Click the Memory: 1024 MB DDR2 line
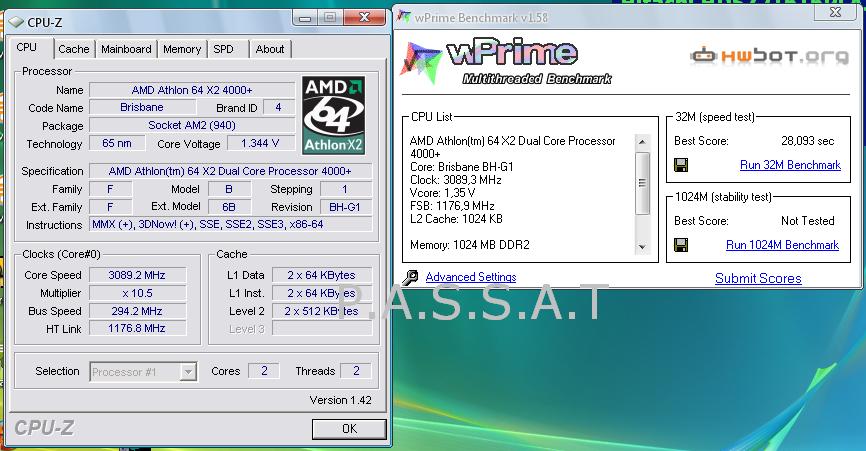866x451 pixels. [469, 245]
